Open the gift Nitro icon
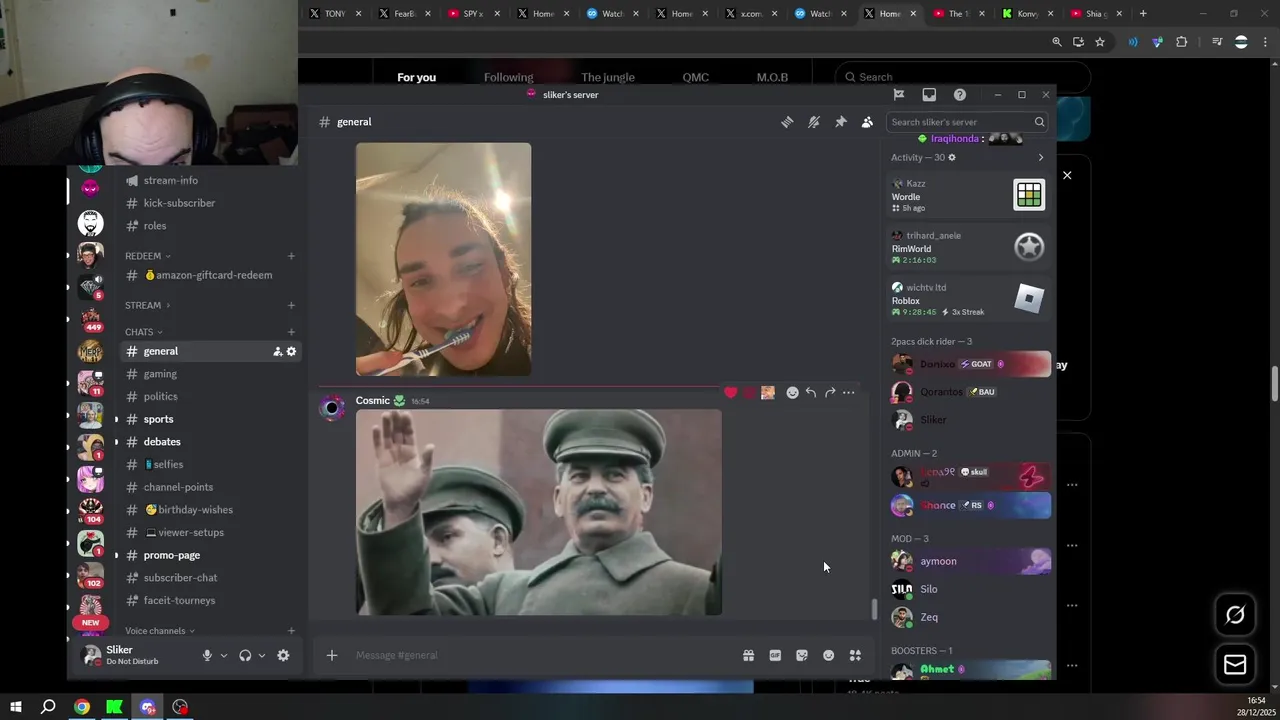 [748, 655]
